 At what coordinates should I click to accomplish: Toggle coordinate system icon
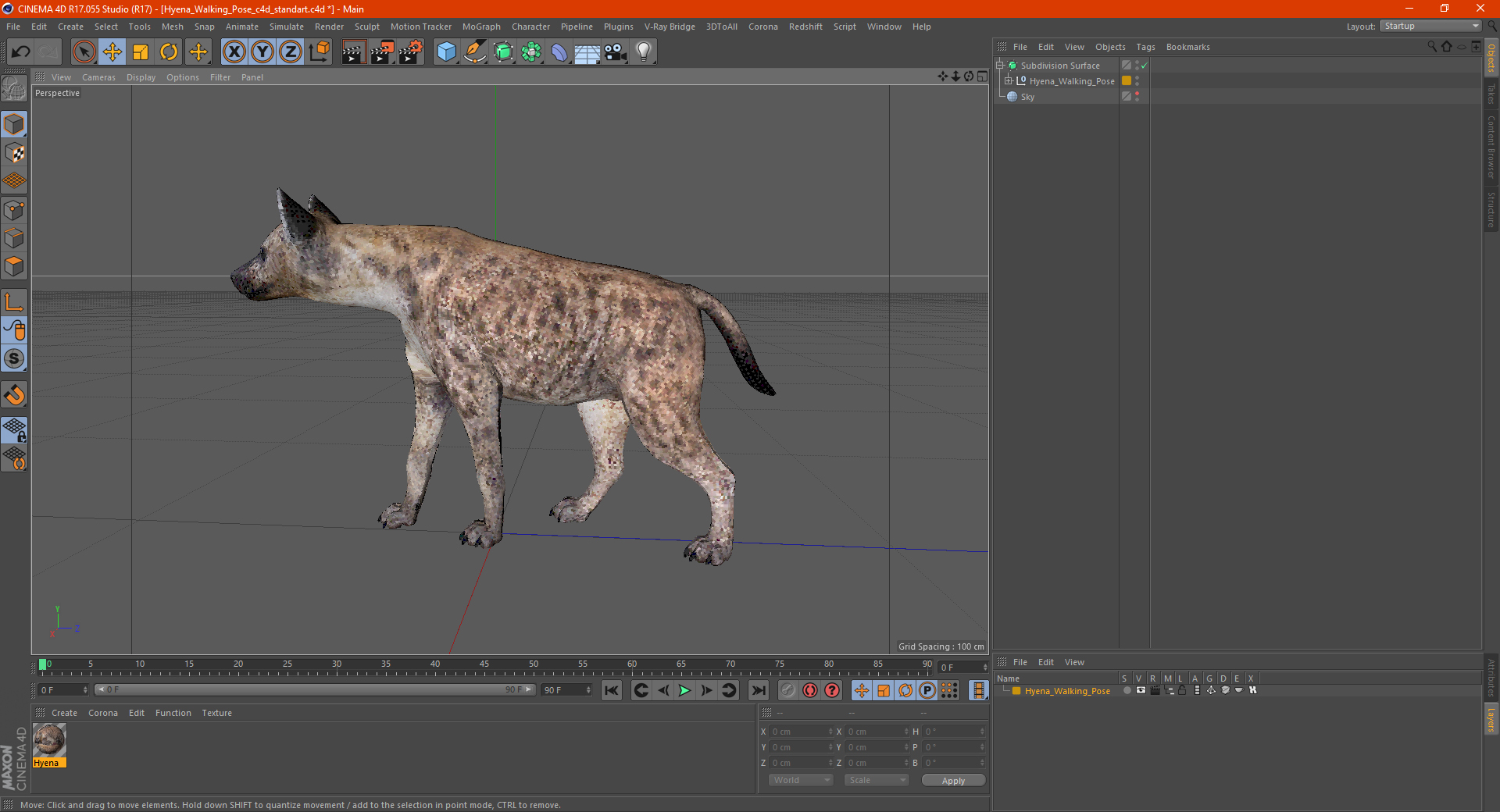[319, 52]
